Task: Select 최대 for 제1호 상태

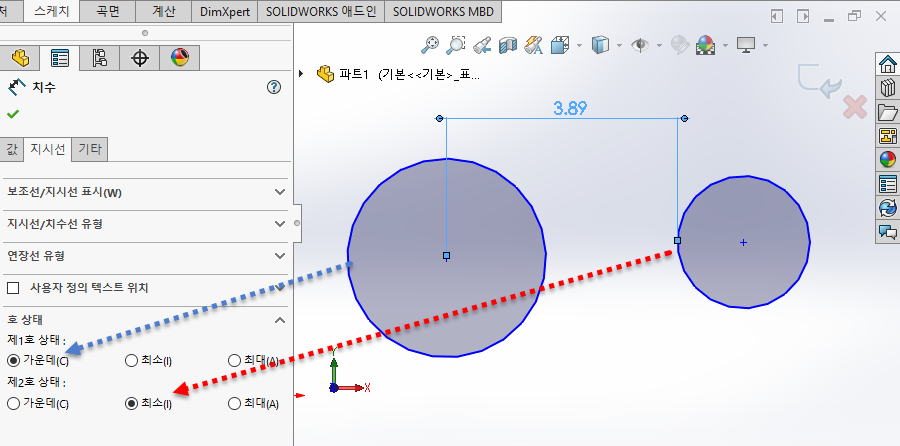Action: pyautogui.click(x=235, y=360)
